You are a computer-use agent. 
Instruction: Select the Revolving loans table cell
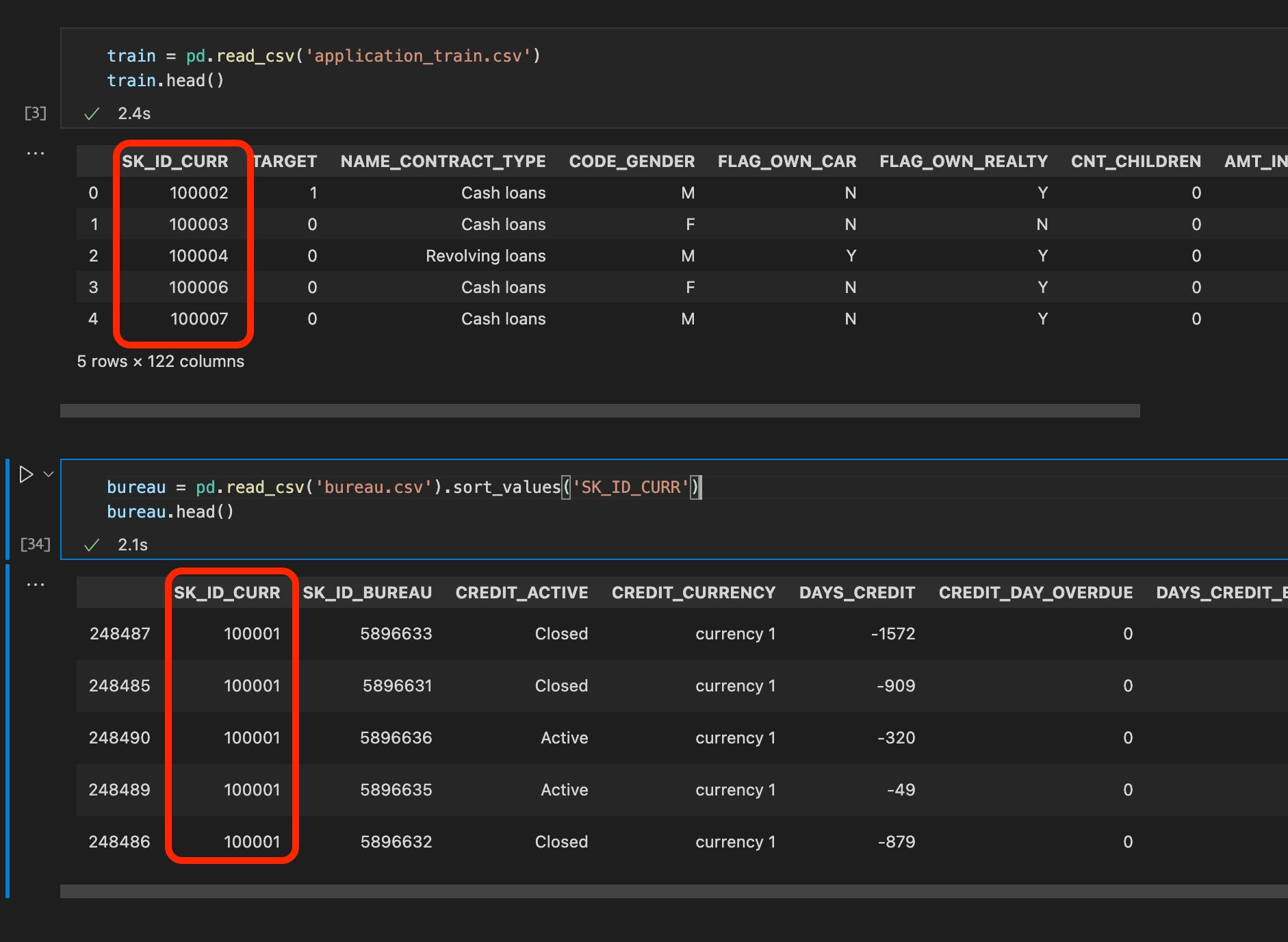(x=485, y=256)
